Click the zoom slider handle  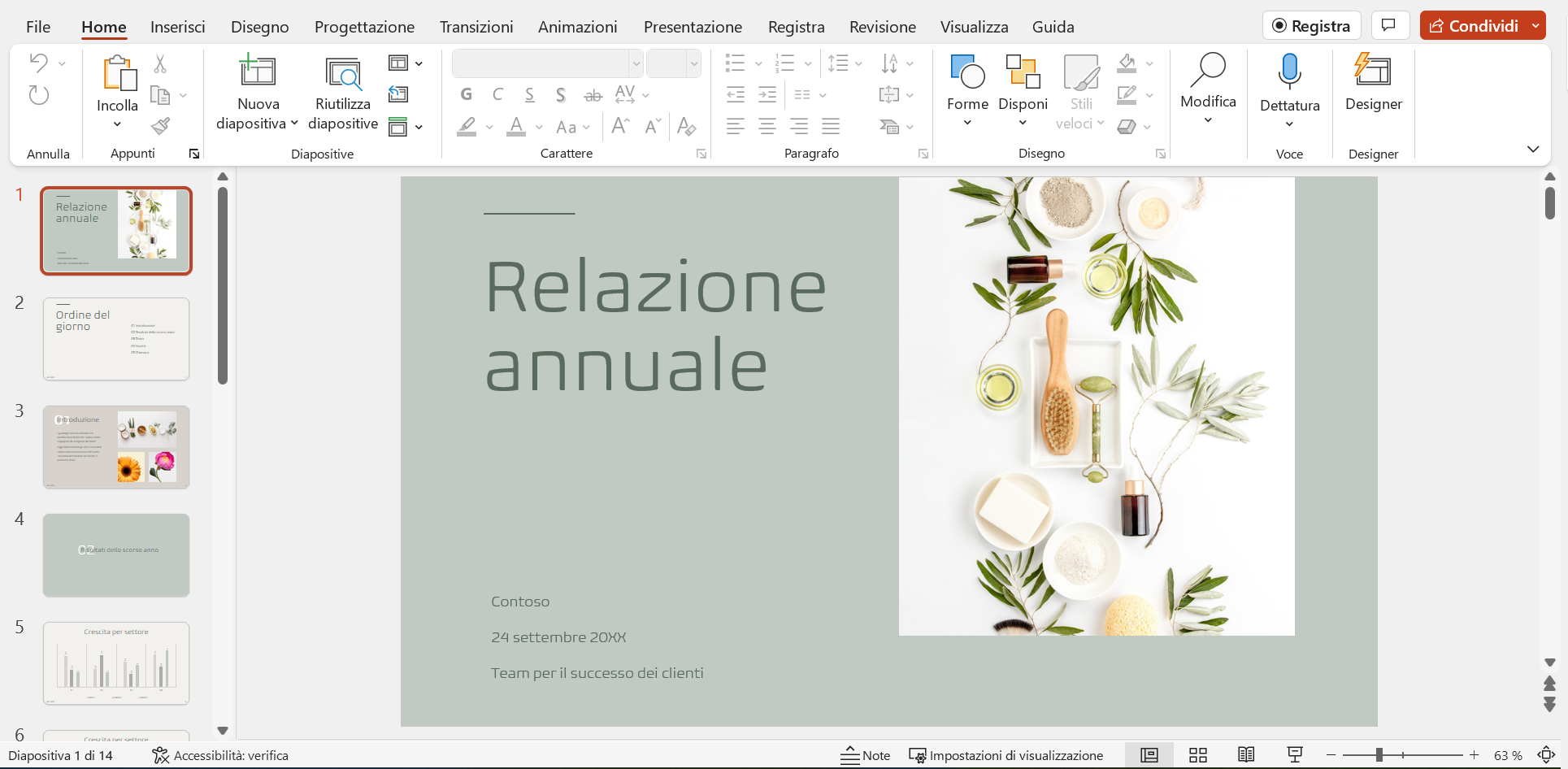click(1379, 755)
